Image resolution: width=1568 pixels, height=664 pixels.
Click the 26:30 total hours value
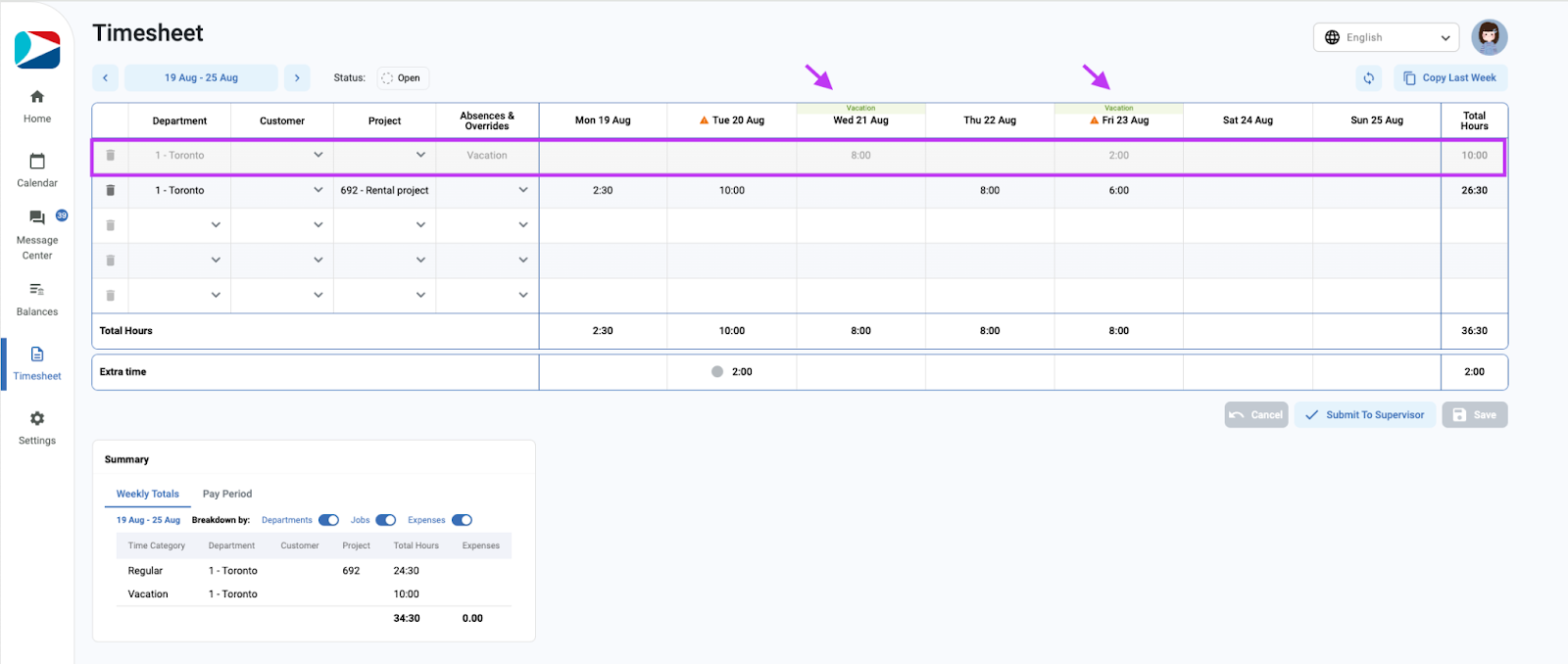point(1474,190)
